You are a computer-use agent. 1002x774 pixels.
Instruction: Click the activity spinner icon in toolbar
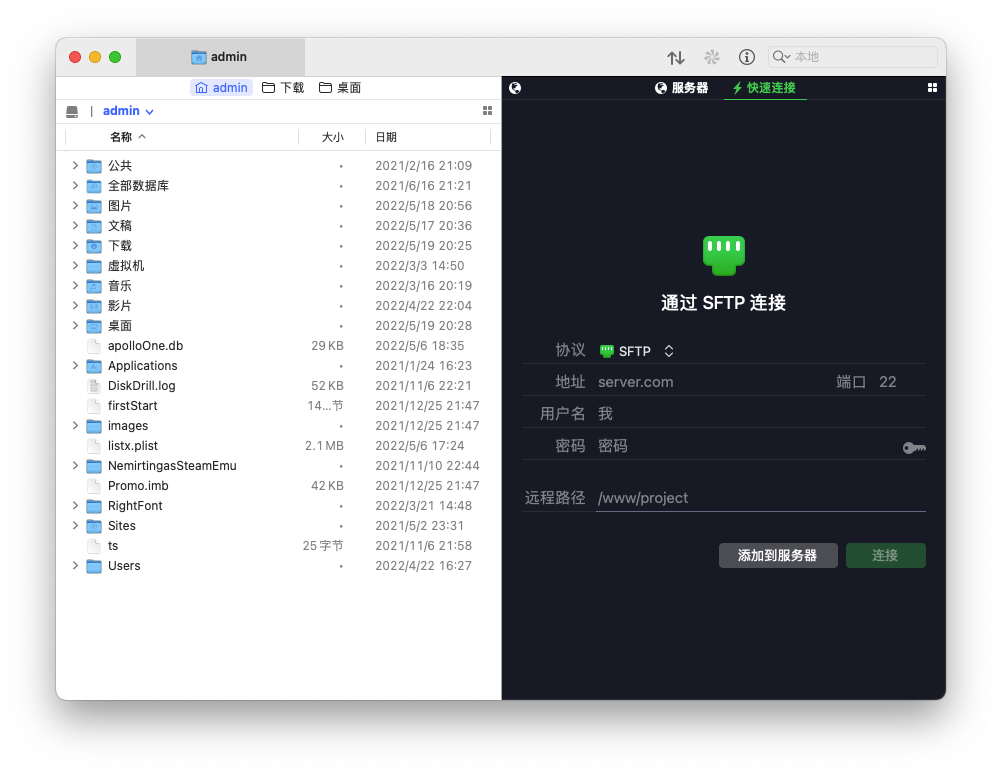(x=712, y=58)
